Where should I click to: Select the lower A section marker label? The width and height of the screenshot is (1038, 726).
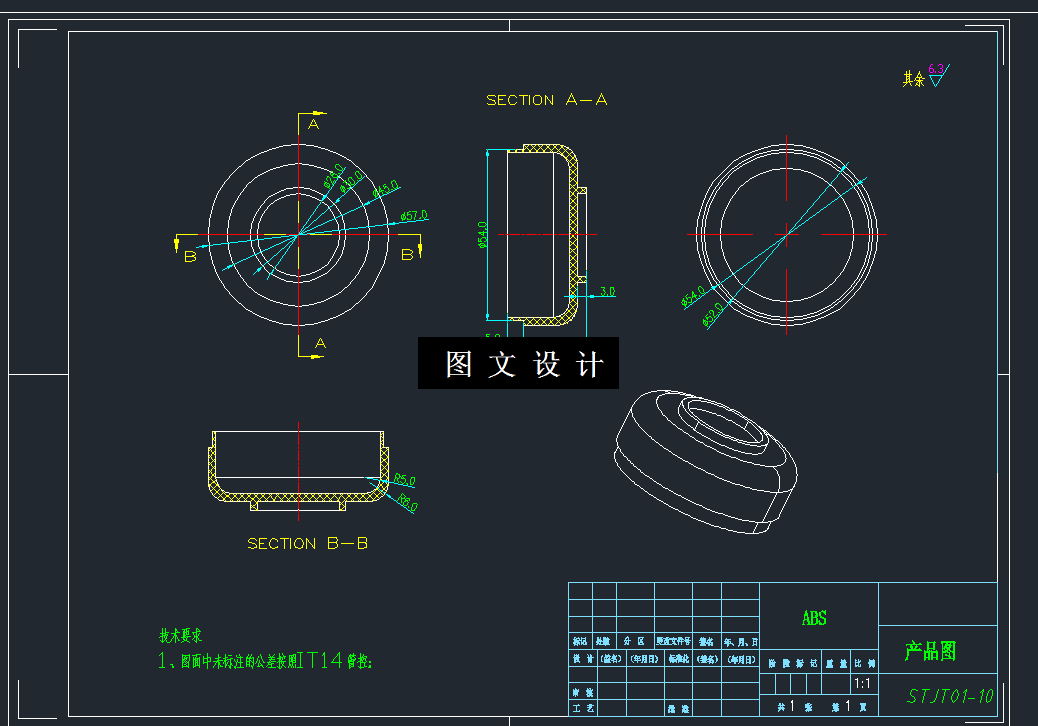tap(320, 343)
